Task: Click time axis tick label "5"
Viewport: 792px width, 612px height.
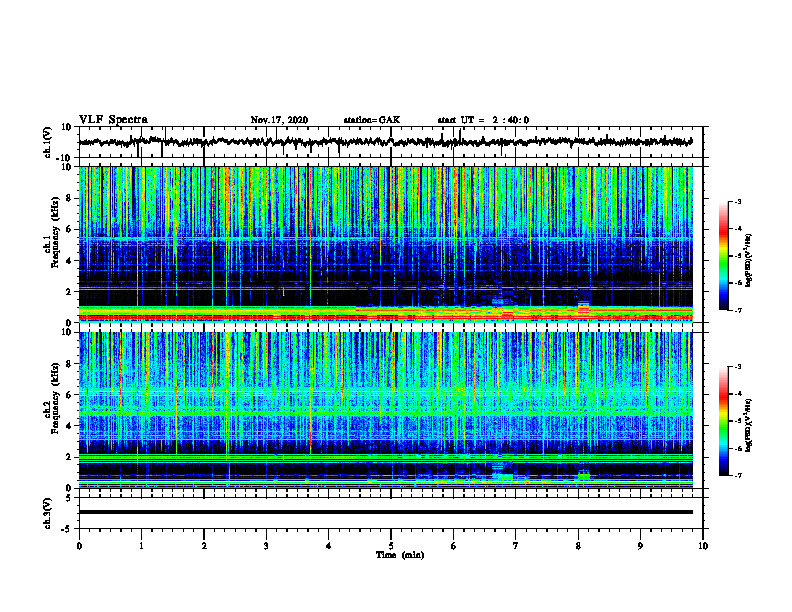Action: point(391,546)
